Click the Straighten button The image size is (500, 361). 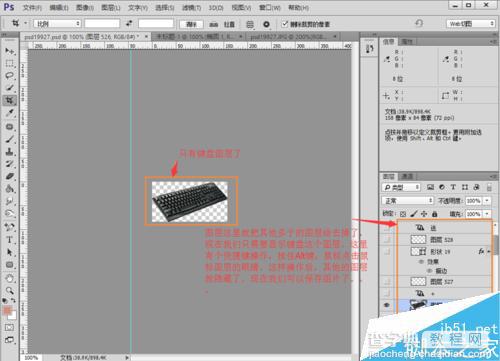(222, 24)
